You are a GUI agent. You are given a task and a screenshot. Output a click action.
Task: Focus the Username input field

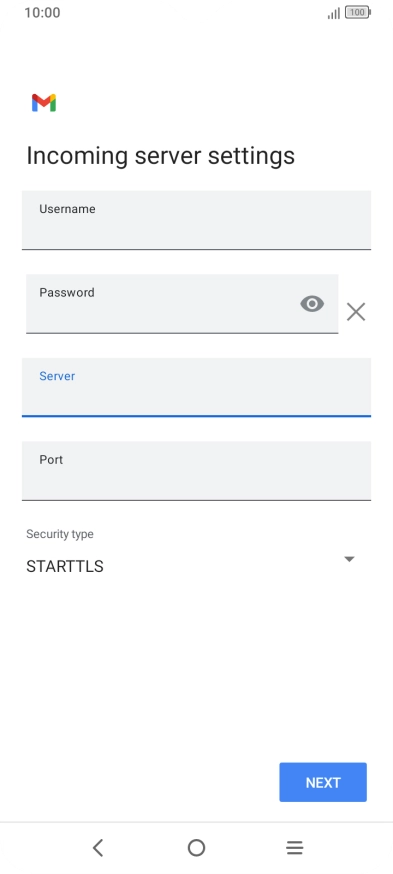coord(196,220)
